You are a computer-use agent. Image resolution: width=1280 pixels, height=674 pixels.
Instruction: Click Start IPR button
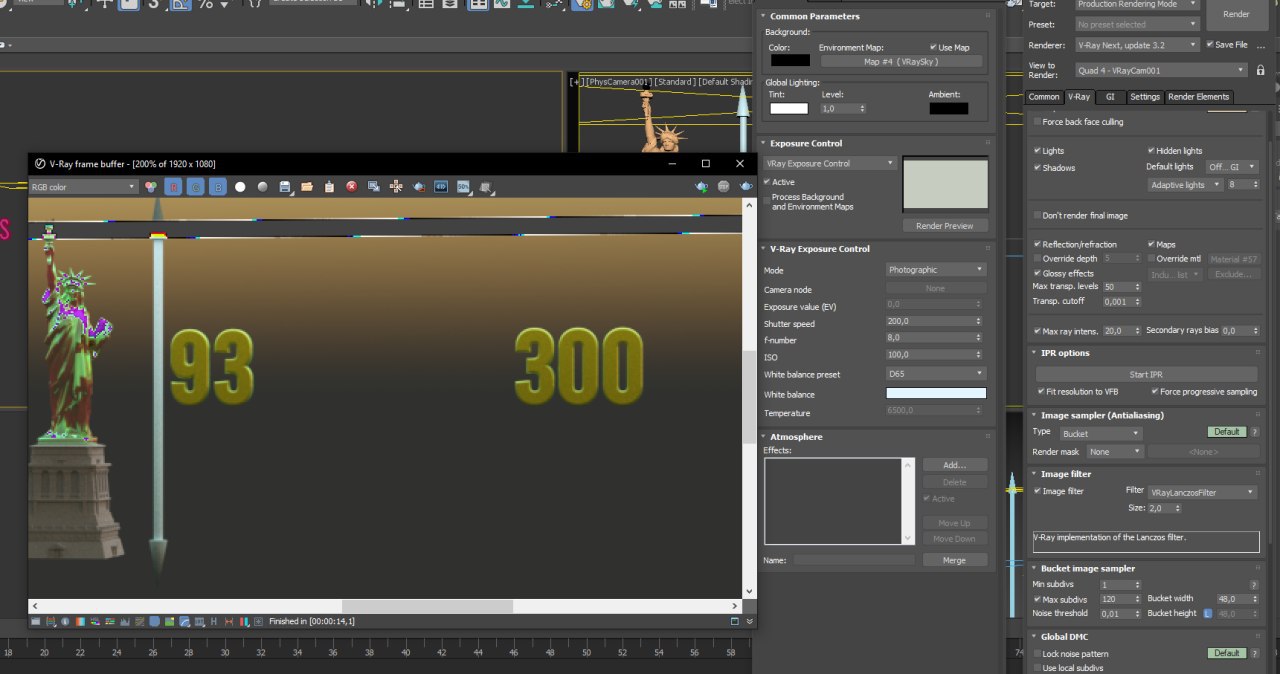coord(1145,374)
